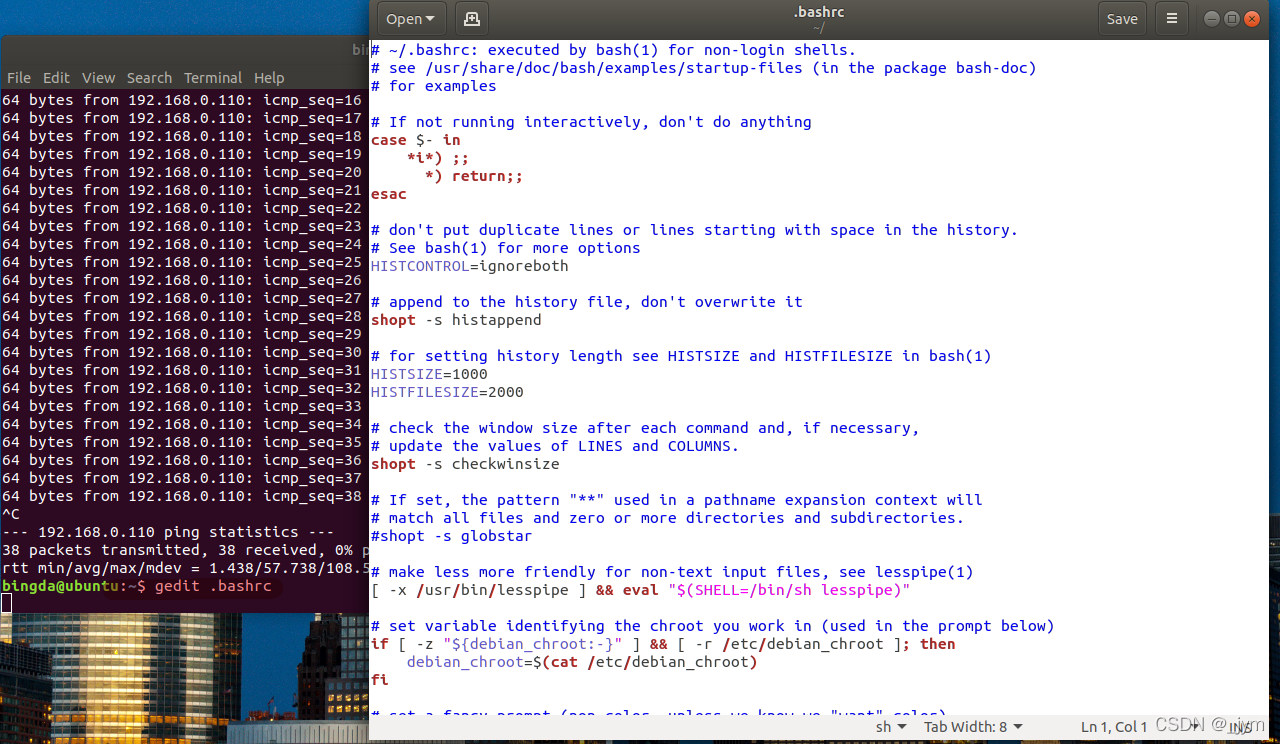Image resolution: width=1280 pixels, height=744 pixels.
Task: Click the #shopt -s globstar line
Action: 451,536
